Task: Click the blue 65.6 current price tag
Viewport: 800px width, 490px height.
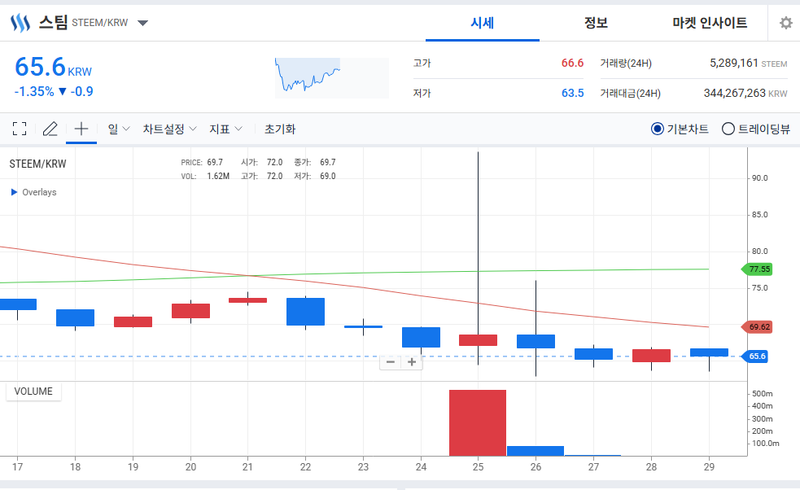Action: click(x=756, y=356)
